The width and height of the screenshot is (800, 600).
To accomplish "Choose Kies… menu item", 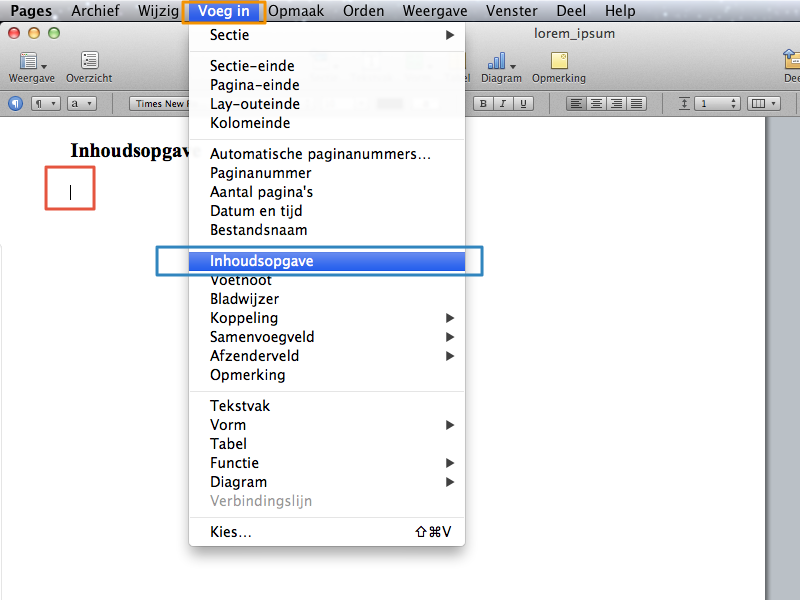I will point(327,532).
